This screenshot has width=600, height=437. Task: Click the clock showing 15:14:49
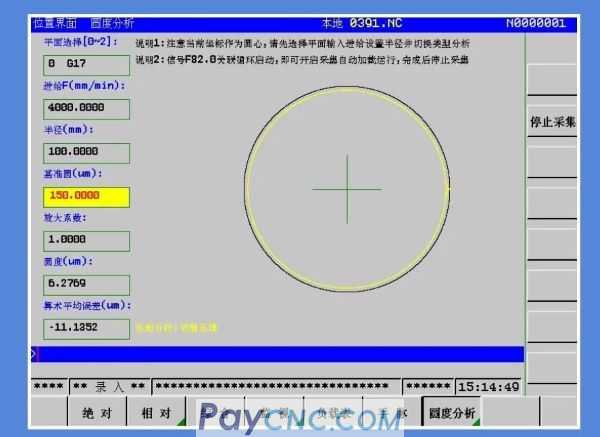(x=487, y=386)
